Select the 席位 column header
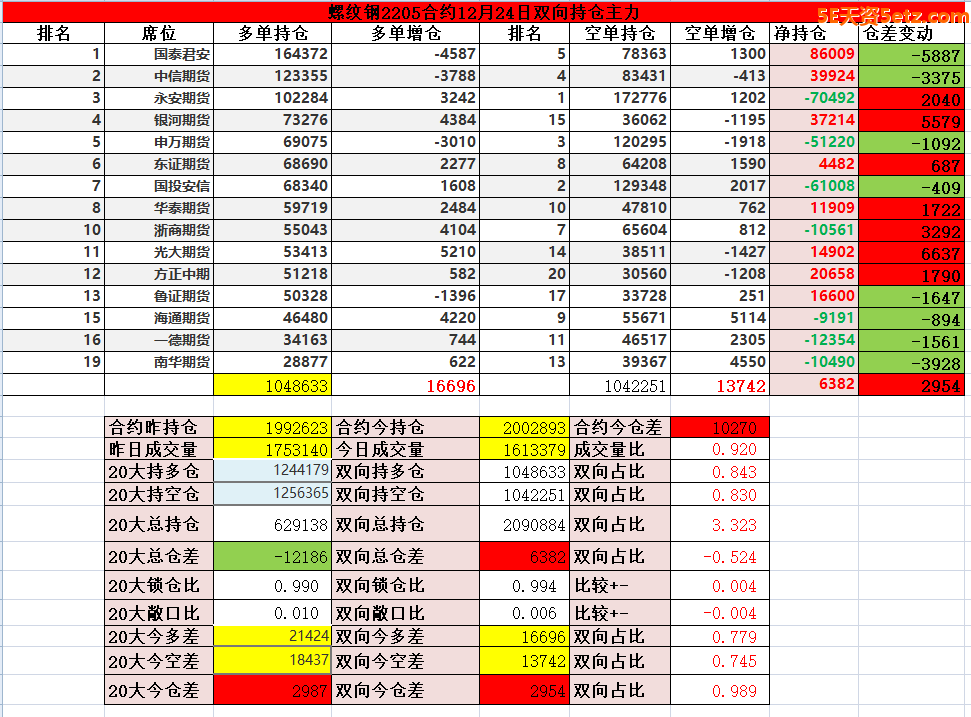The width and height of the screenshot is (971, 717). pyautogui.click(x=159, y=33)
